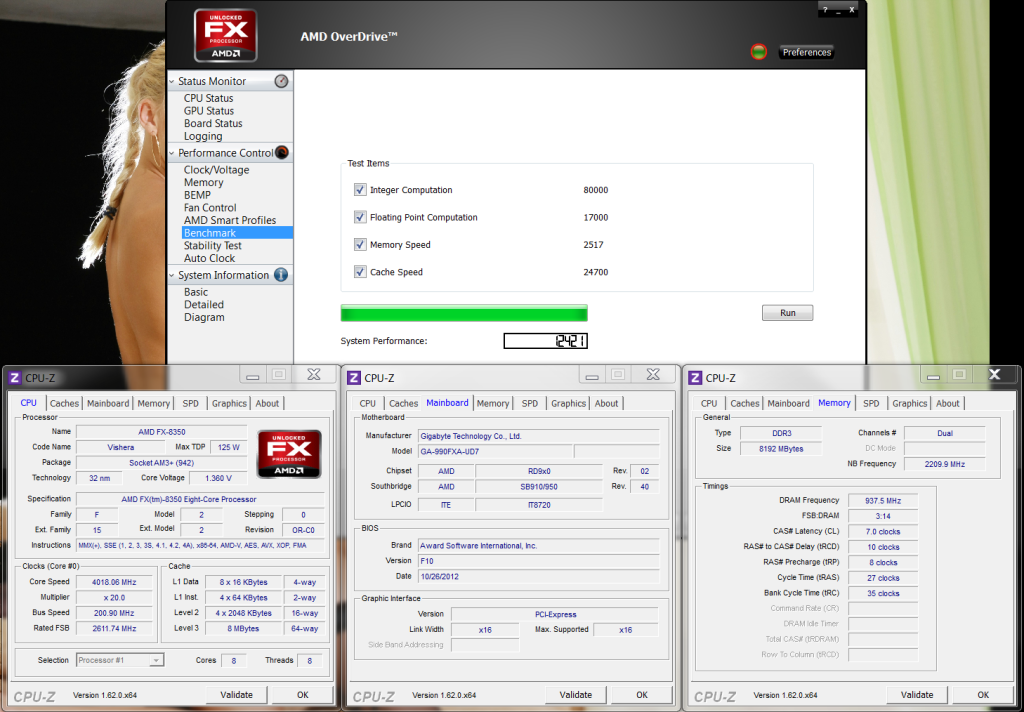This screenshot has height=712, width=1024.
Task: Collapse the Performance Control section
Action: pyautogui.click(x=172, y=153)
